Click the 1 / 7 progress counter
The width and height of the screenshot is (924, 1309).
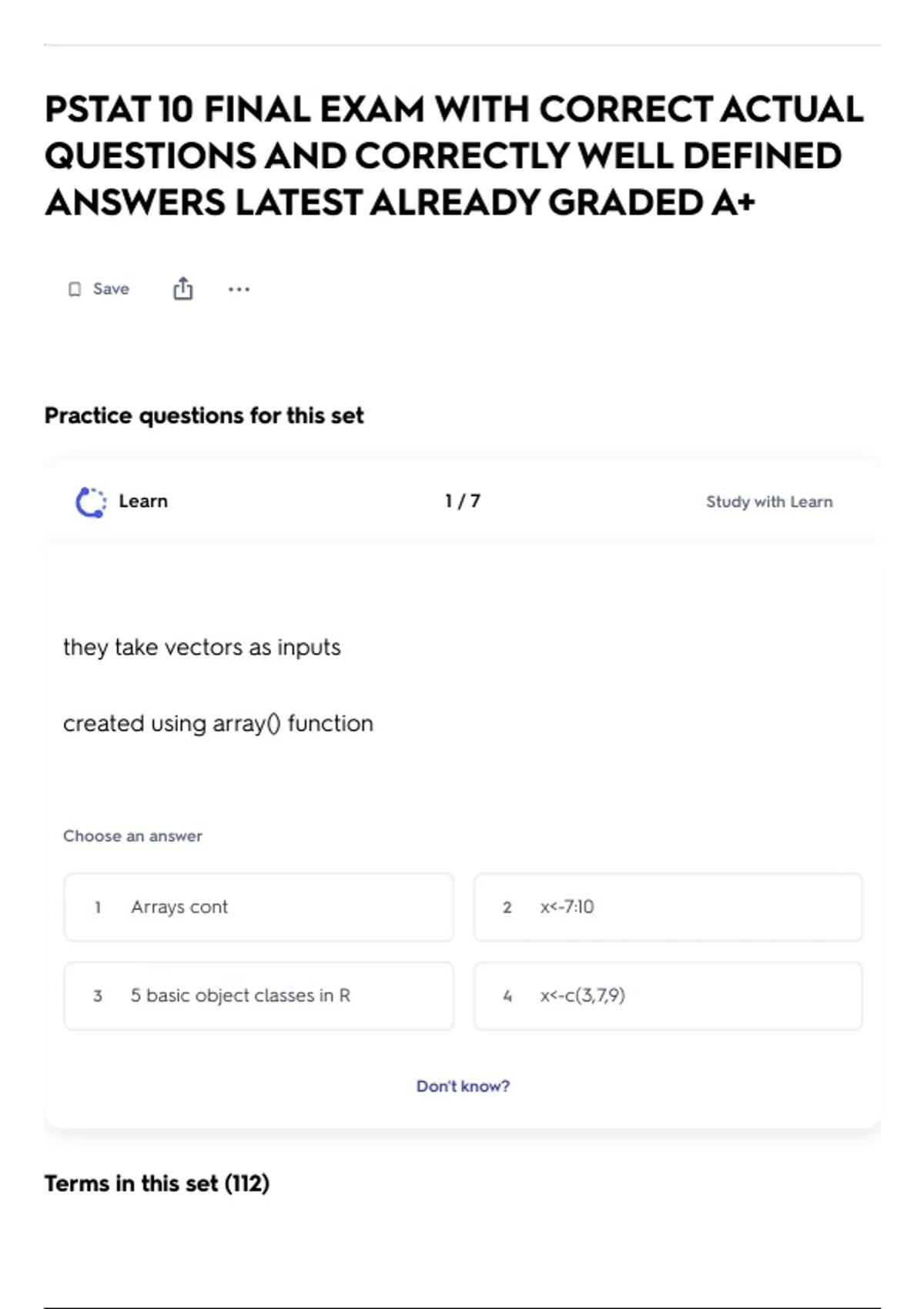tap(463, 501)
